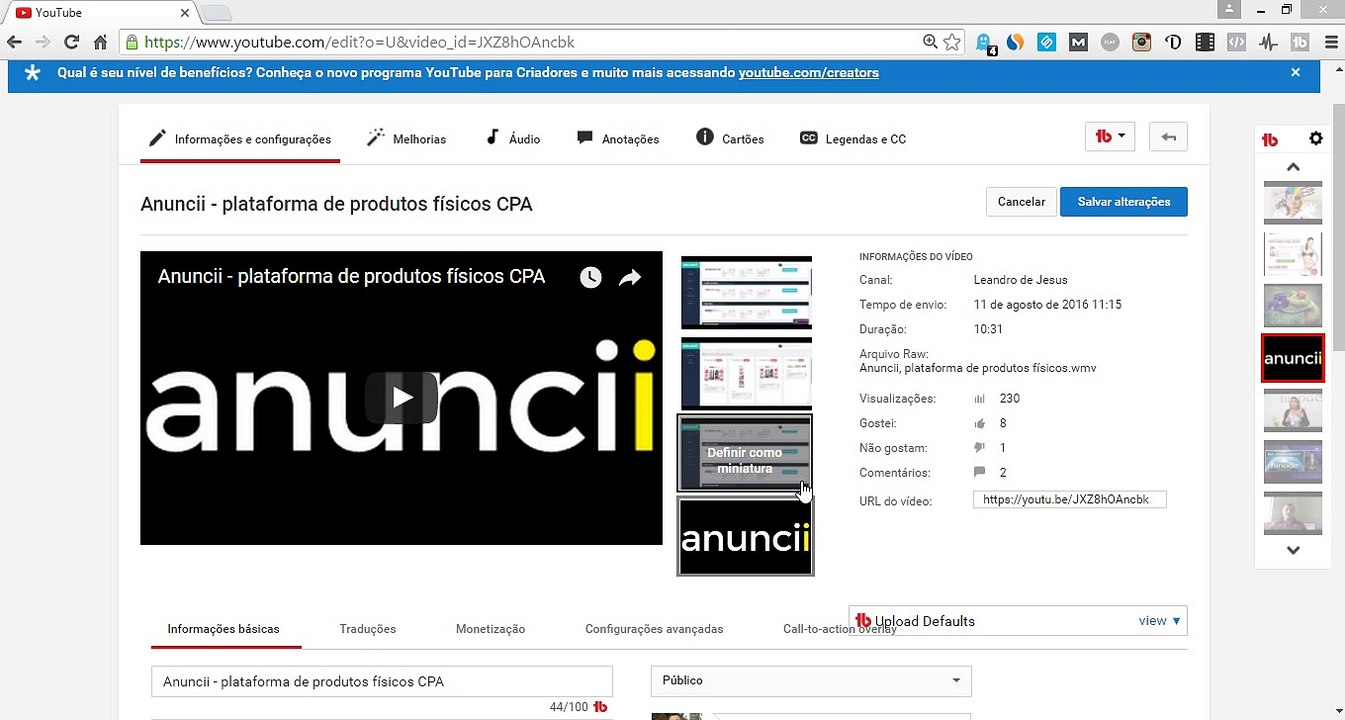Open the SimilarWeb extension icon

tap(1015, 43)
